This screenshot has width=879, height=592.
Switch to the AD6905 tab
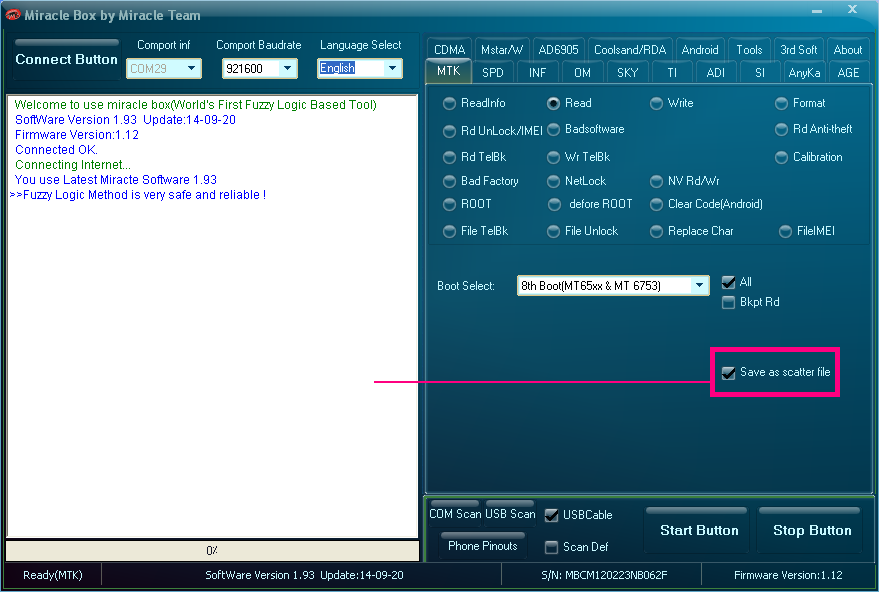(558, 50)
